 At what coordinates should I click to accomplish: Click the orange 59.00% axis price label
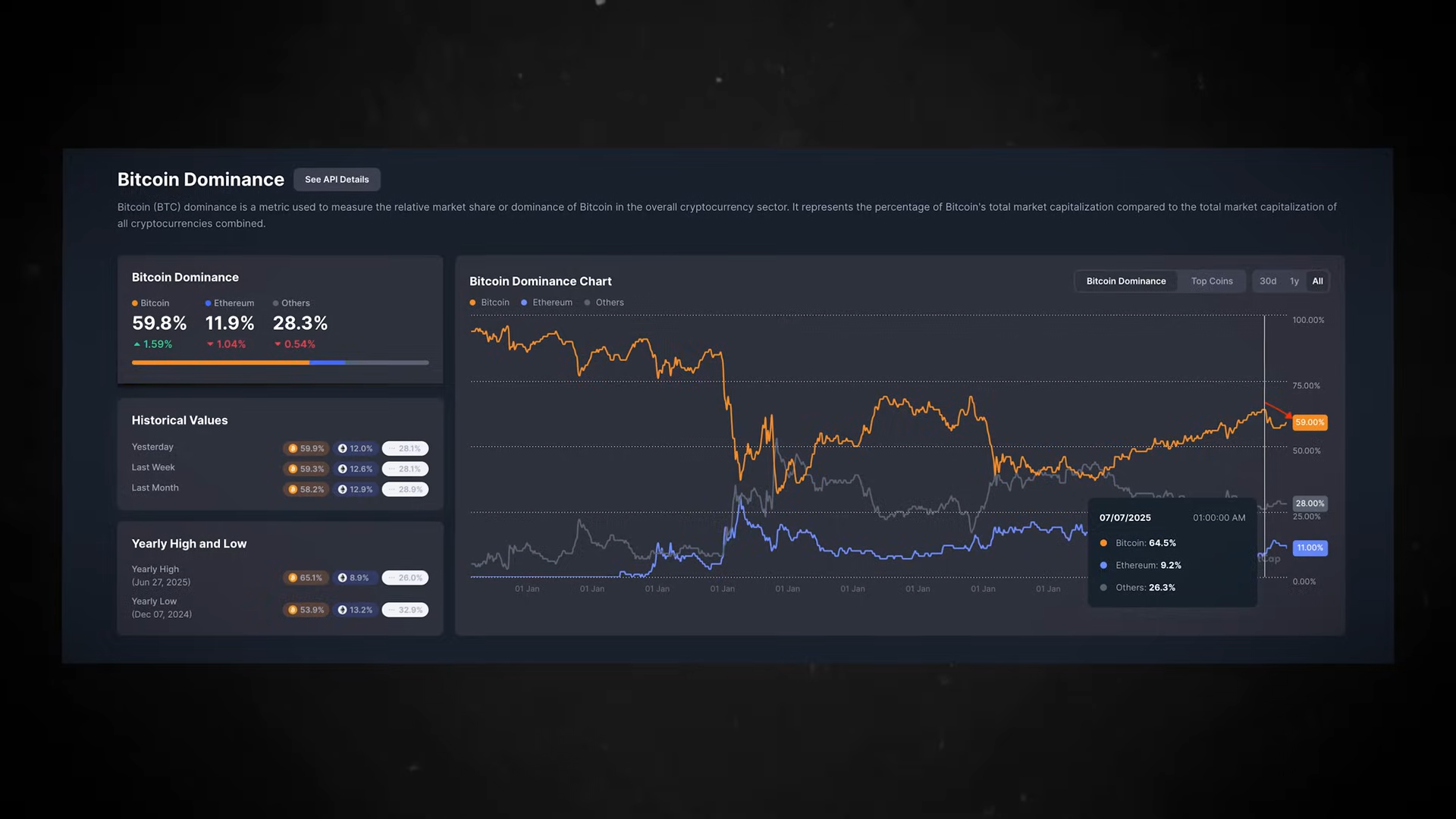pyautogui.click(x=1310, y=422)
